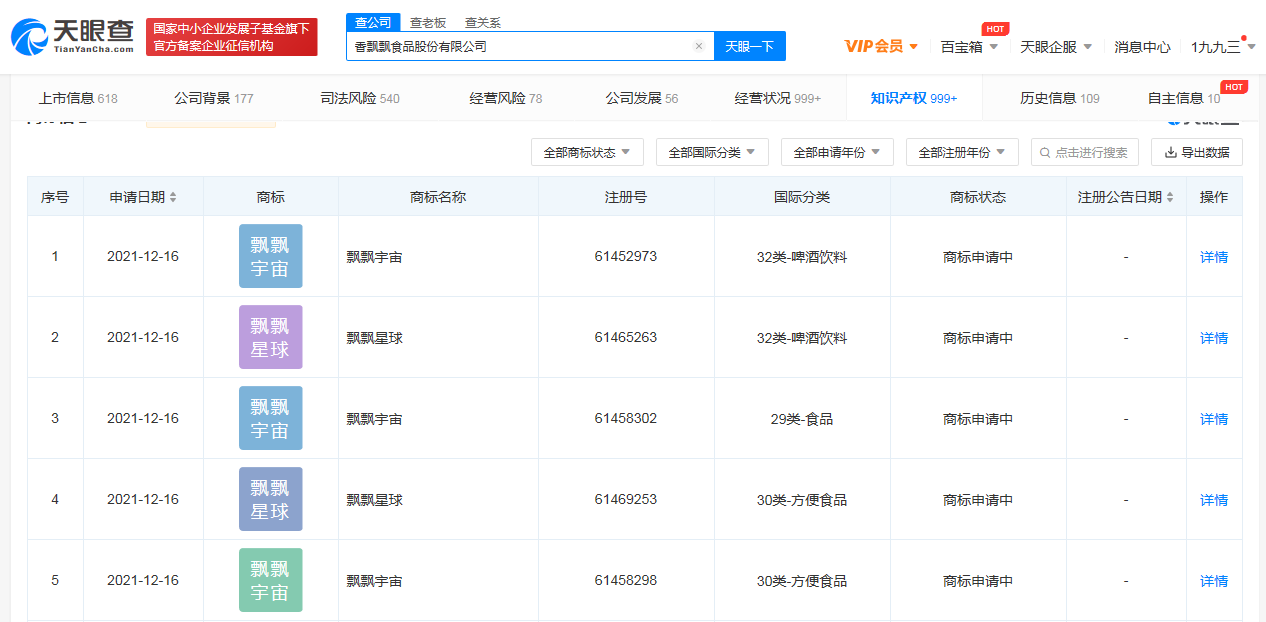
Task: Open 详情 link for row 4 飘飘星球
Action: (x=1213, y=500)
